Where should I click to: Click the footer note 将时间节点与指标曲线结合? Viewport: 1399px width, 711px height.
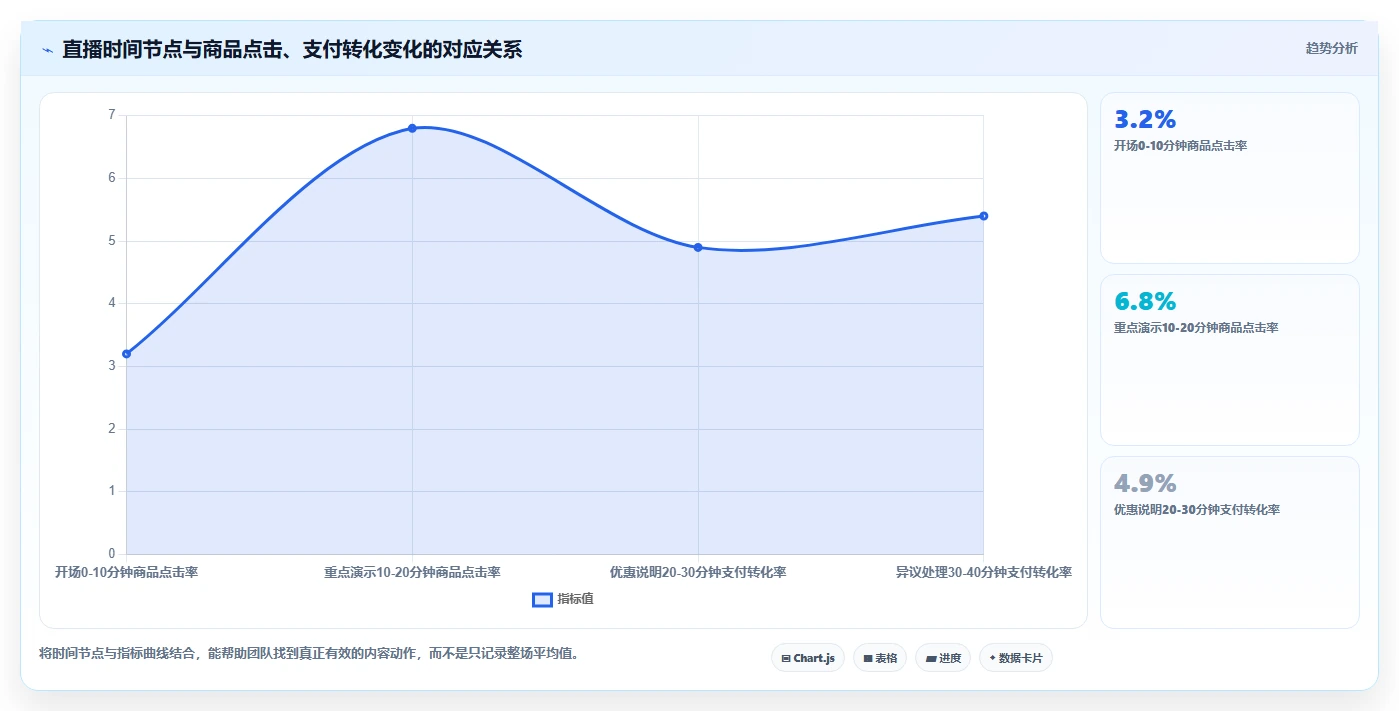308,654
